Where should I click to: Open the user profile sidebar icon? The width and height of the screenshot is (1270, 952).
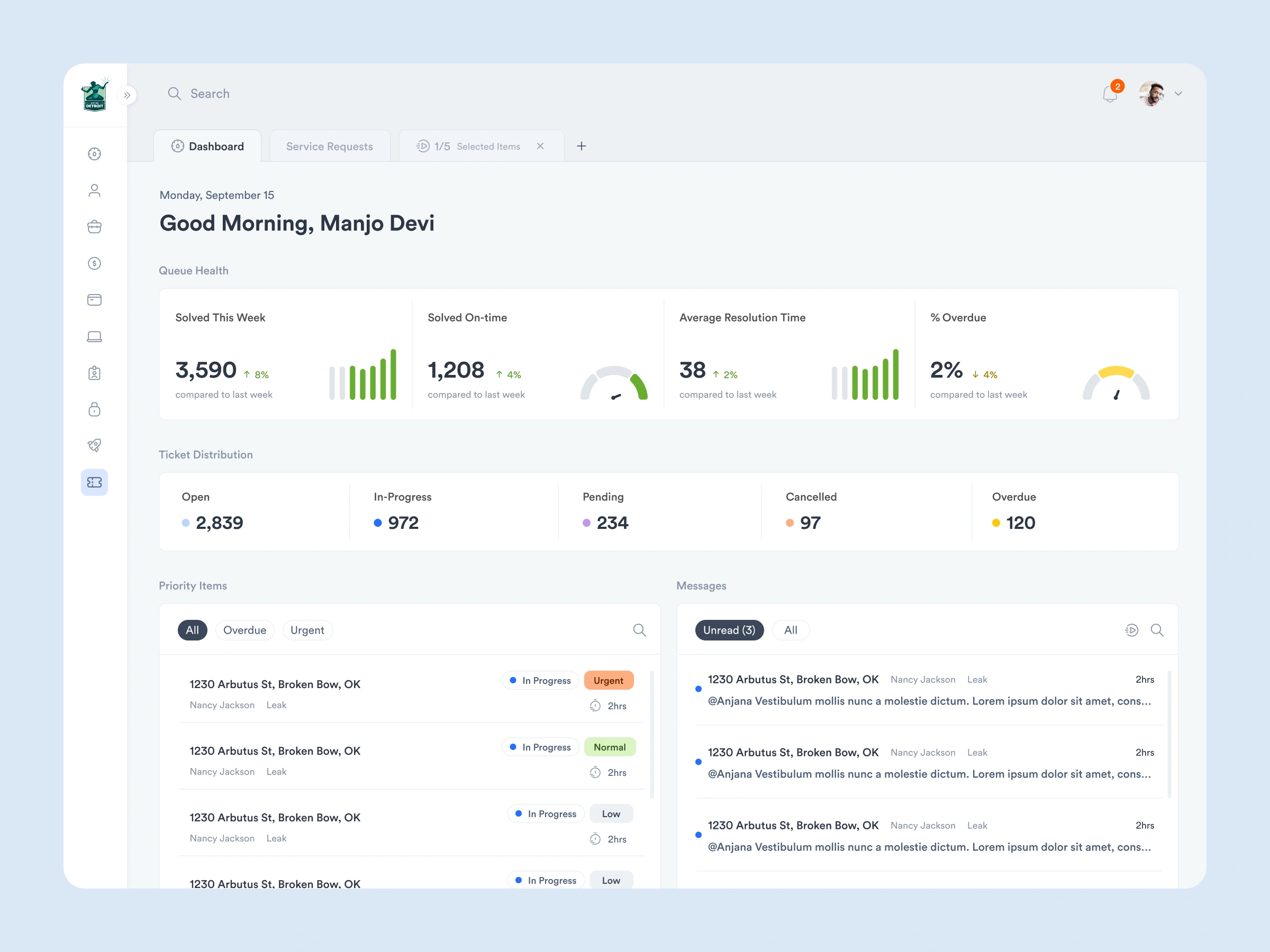tap(95, 190)
